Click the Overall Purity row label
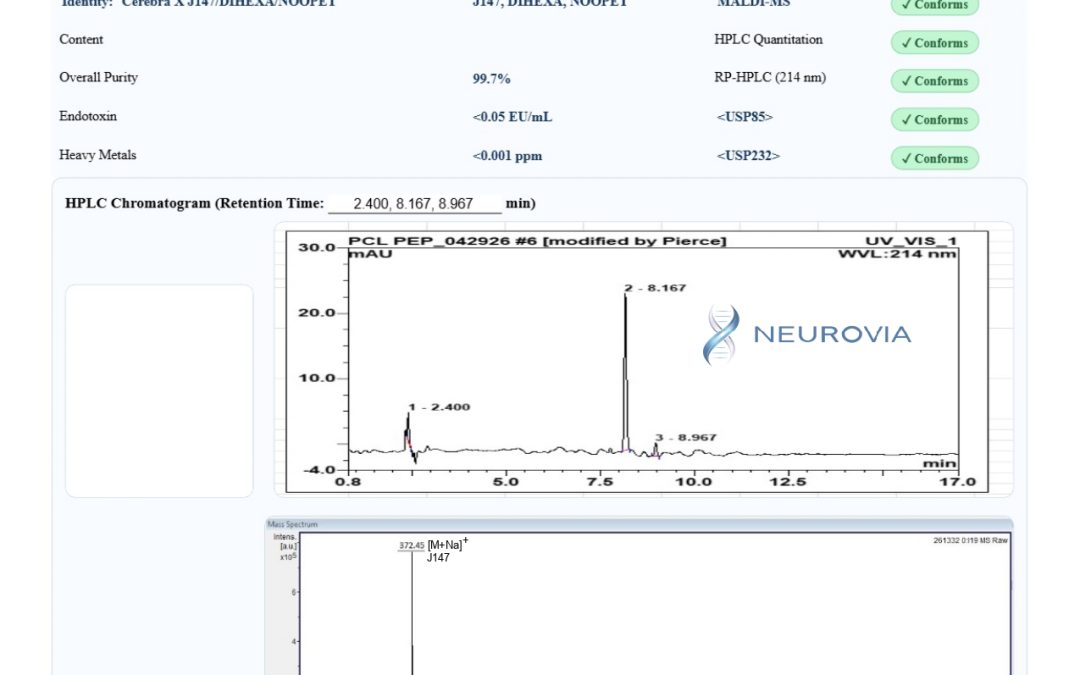 [x=98, y=77]
